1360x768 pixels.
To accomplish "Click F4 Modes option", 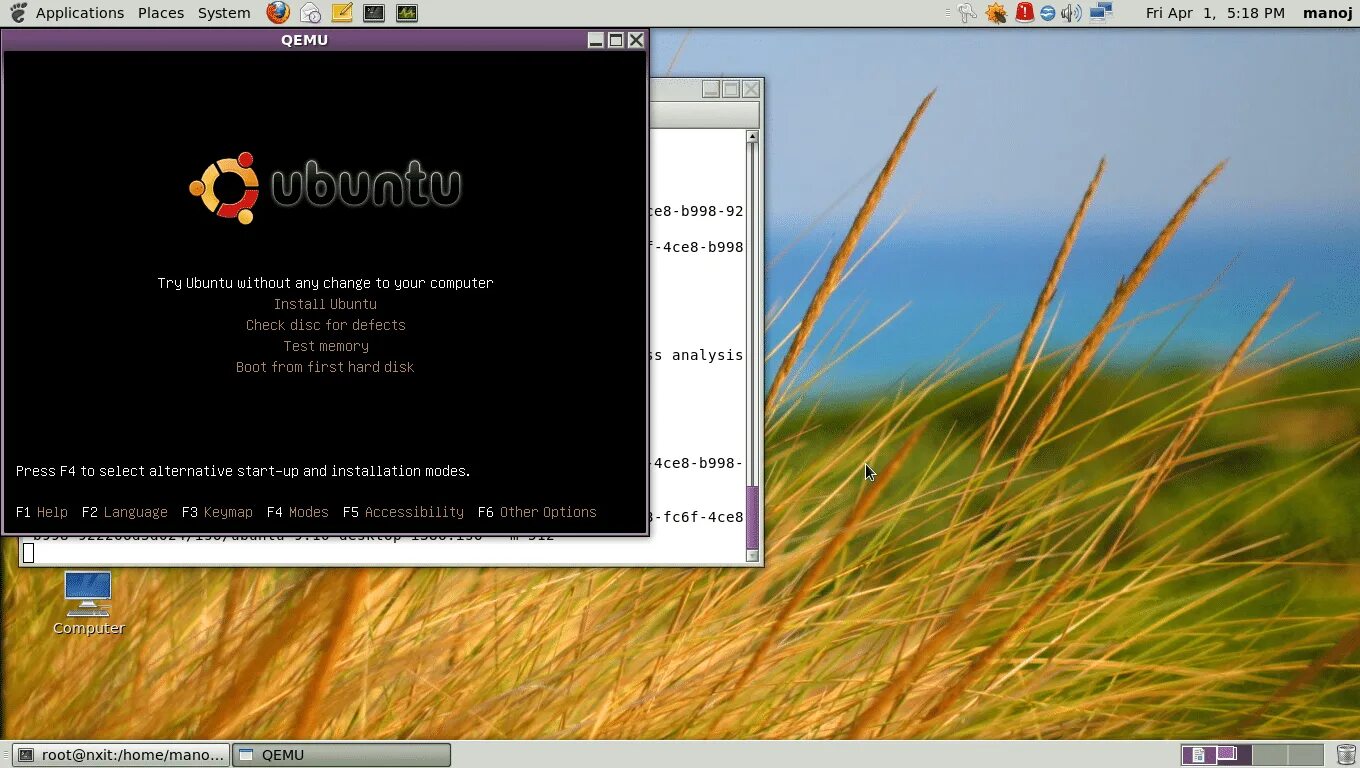I will click(x=297, y=512).
